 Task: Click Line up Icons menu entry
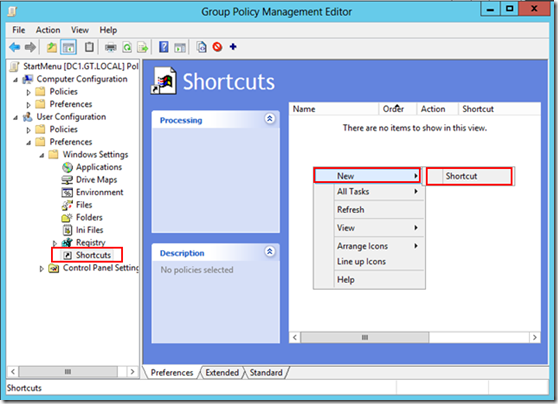369,261
